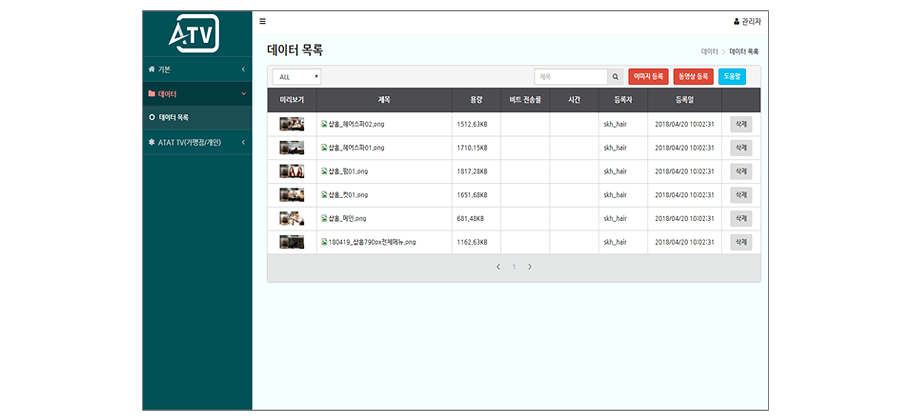Image resolution: width=908 pixels, height=418 pixels.
Task: Click the home icon beside 기본
Action: click(x=152, y=69)
